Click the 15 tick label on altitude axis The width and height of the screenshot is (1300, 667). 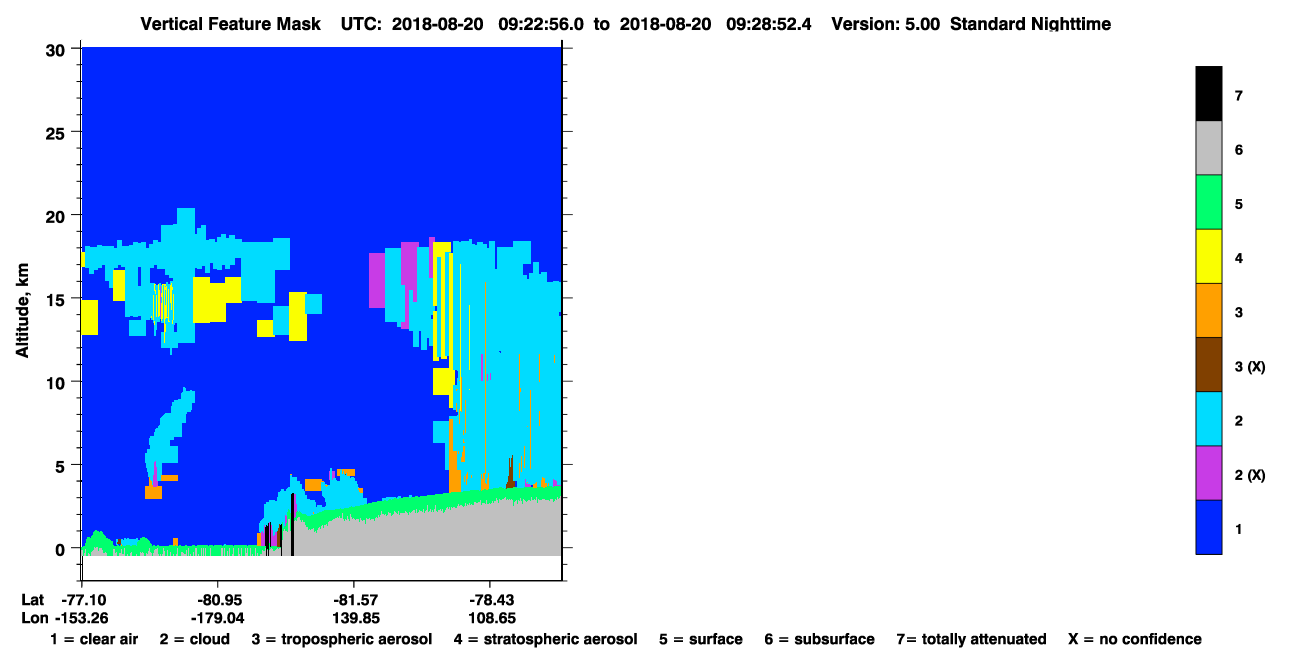point(58,299)
